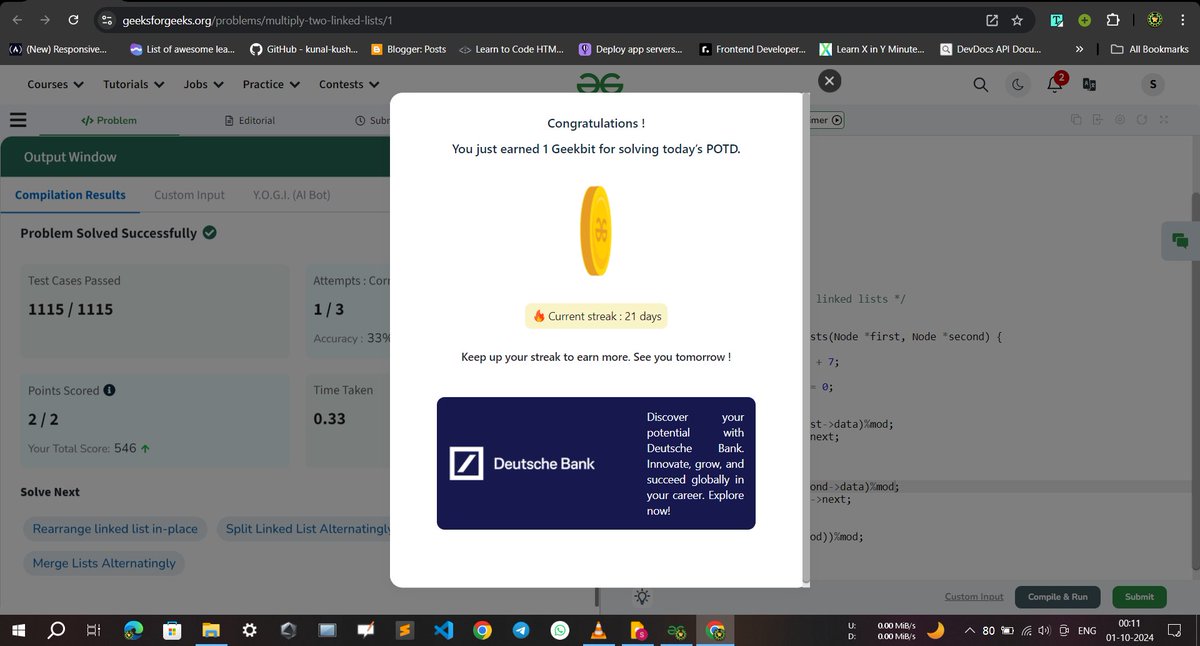Image resolution: width=1200 pixels, height=646 pixels.
Task: Switch to the Problem tab
Action: [109, 120]
